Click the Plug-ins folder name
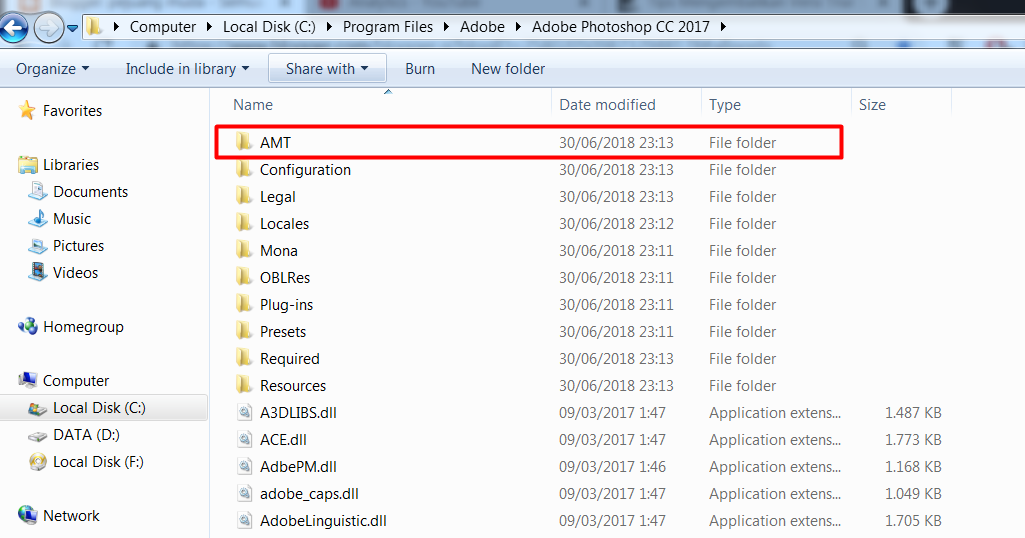This screenshot has height=538, width=1025. coord(286,305)
